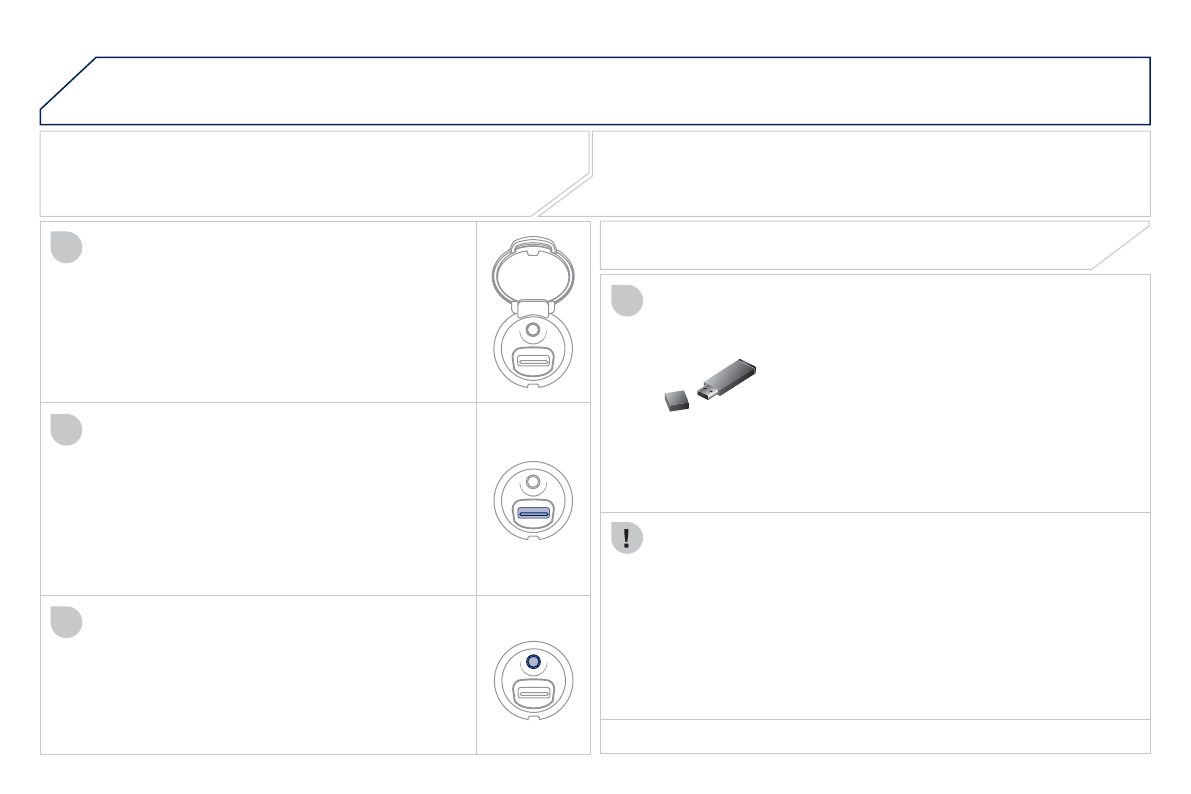Click the USB slot under the open cover
Image resolution: width=1191 pixels, height=794 pixels.
[532, 361]
